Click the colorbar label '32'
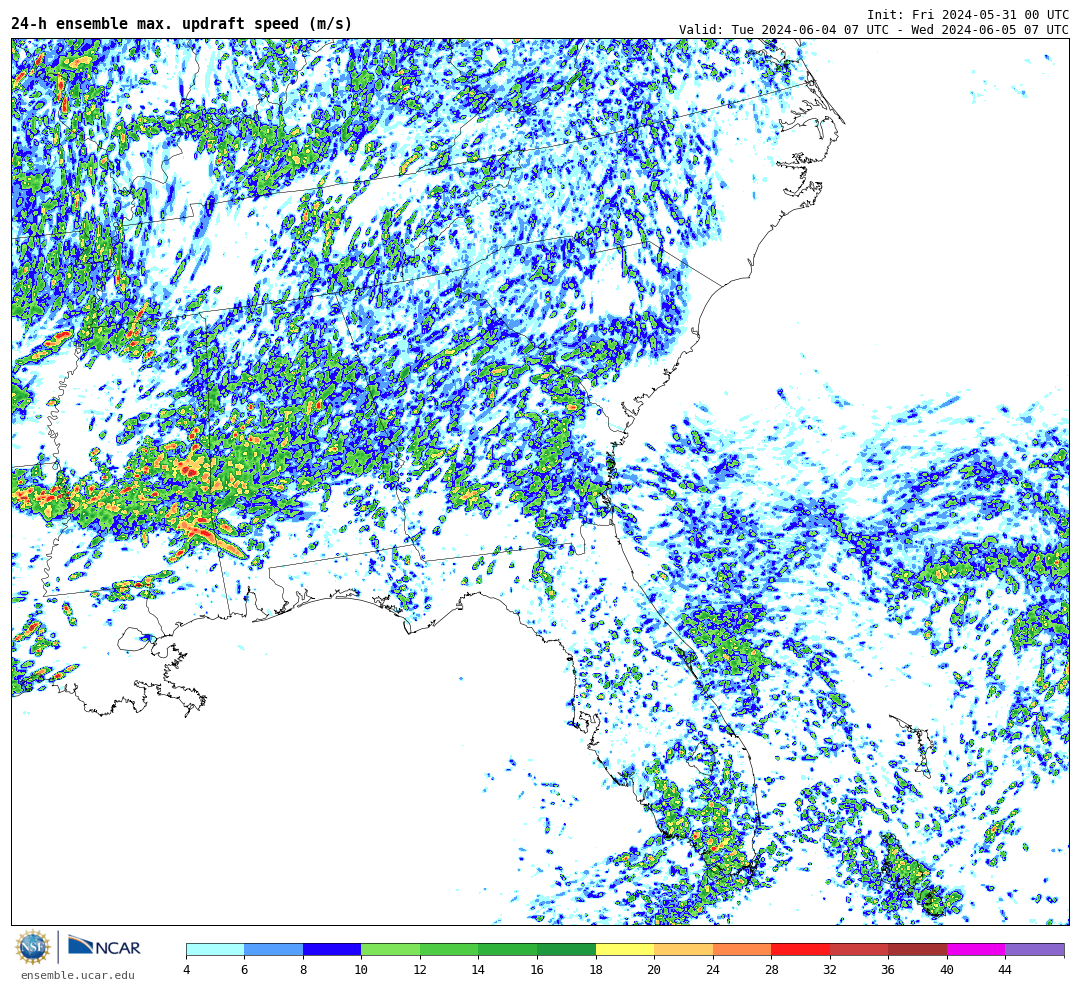This screenshot has height=988, width=1080. [x=829, y=970]
